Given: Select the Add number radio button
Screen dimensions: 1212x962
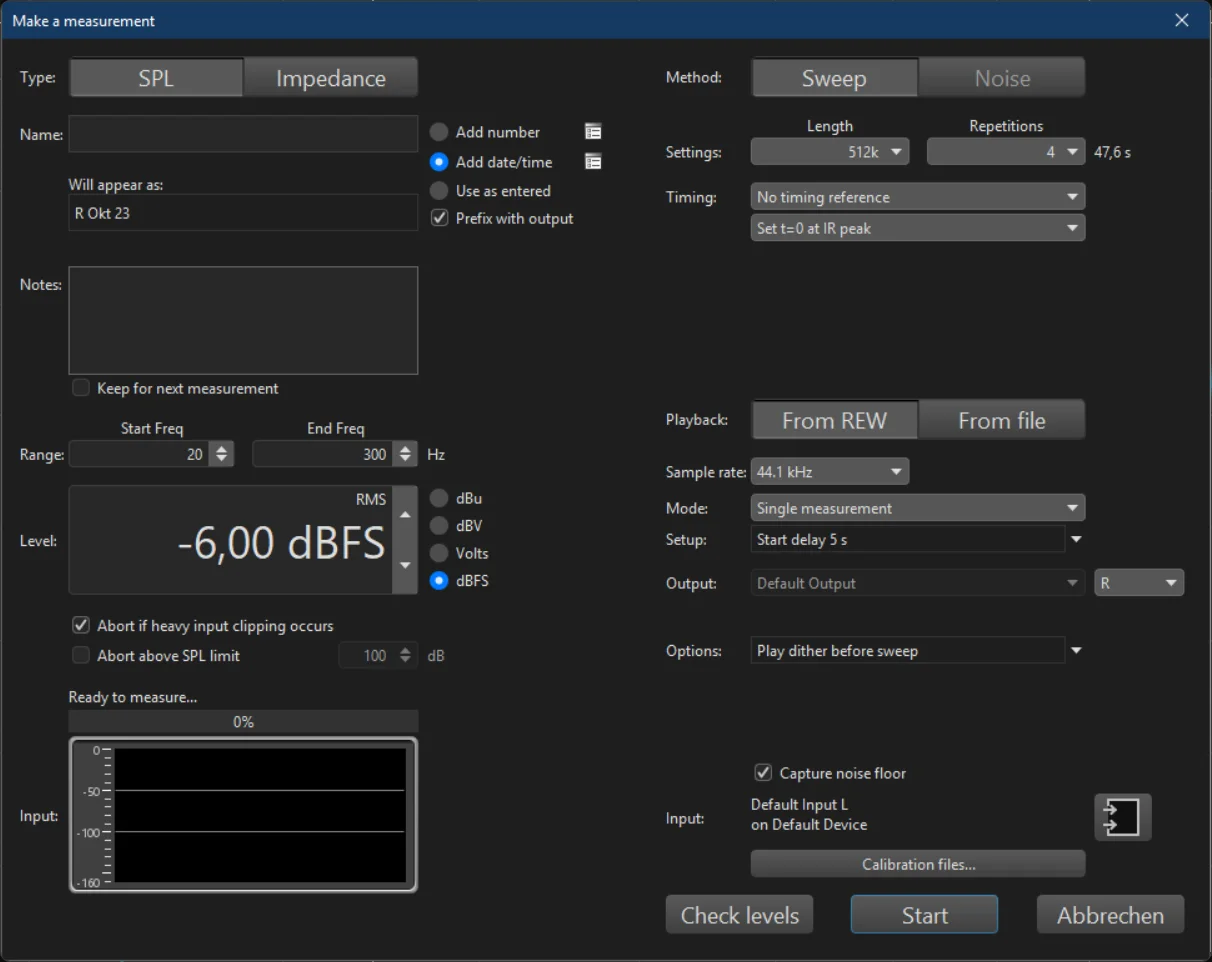Looking at the screenshot, I should tap(439, 132).
